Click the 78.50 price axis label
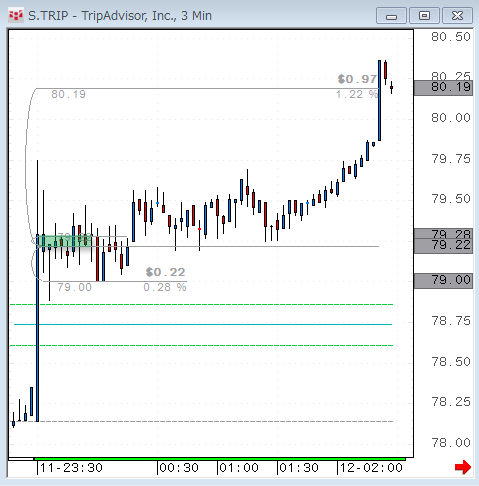The width and height of the screenshot is (479, 486). 451,362
